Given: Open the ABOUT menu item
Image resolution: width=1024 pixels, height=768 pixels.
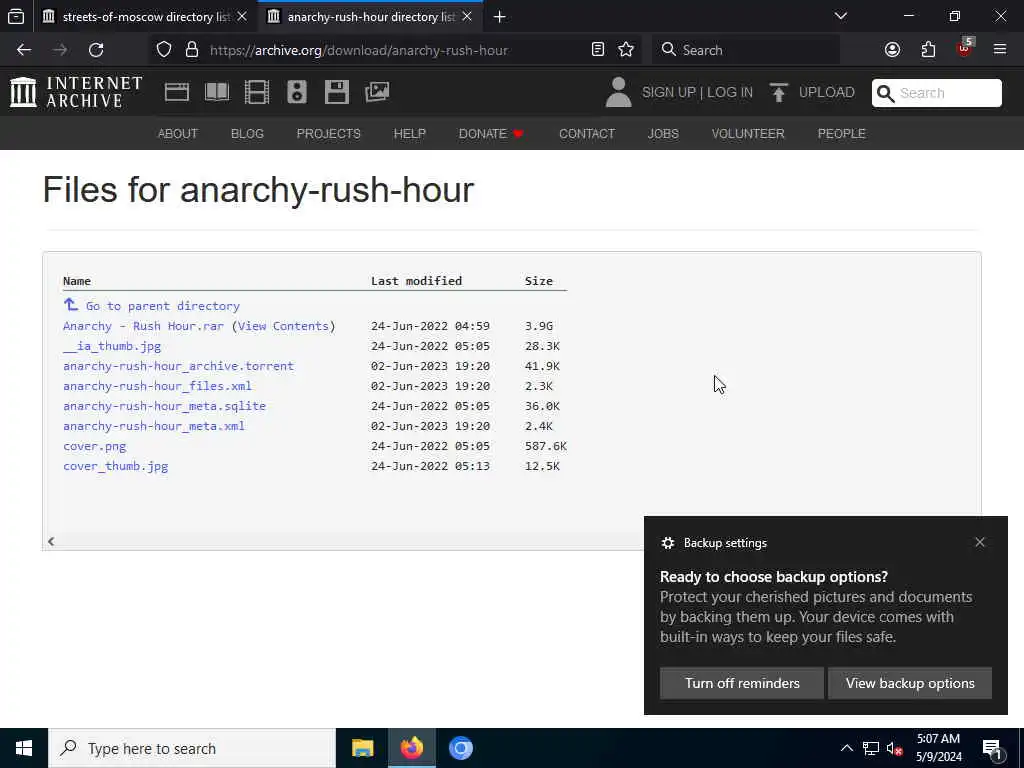Looking at the screenshot, I should pyautogui.click(x=178, y=134).
